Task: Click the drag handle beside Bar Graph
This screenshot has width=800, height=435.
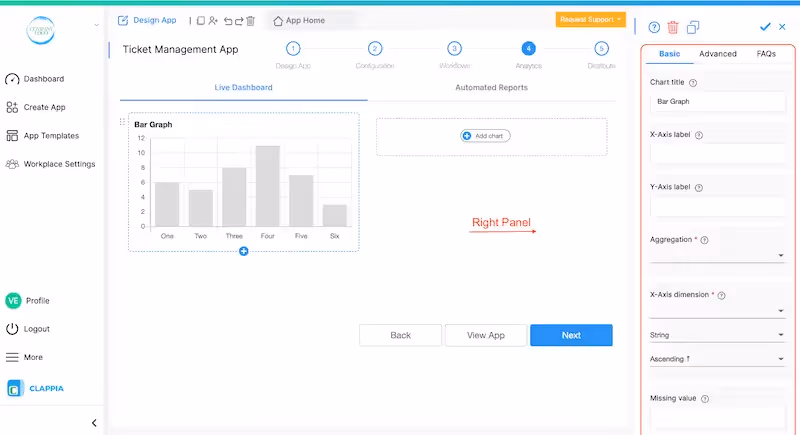Action: pyautogui.click(x=122, y=121)
